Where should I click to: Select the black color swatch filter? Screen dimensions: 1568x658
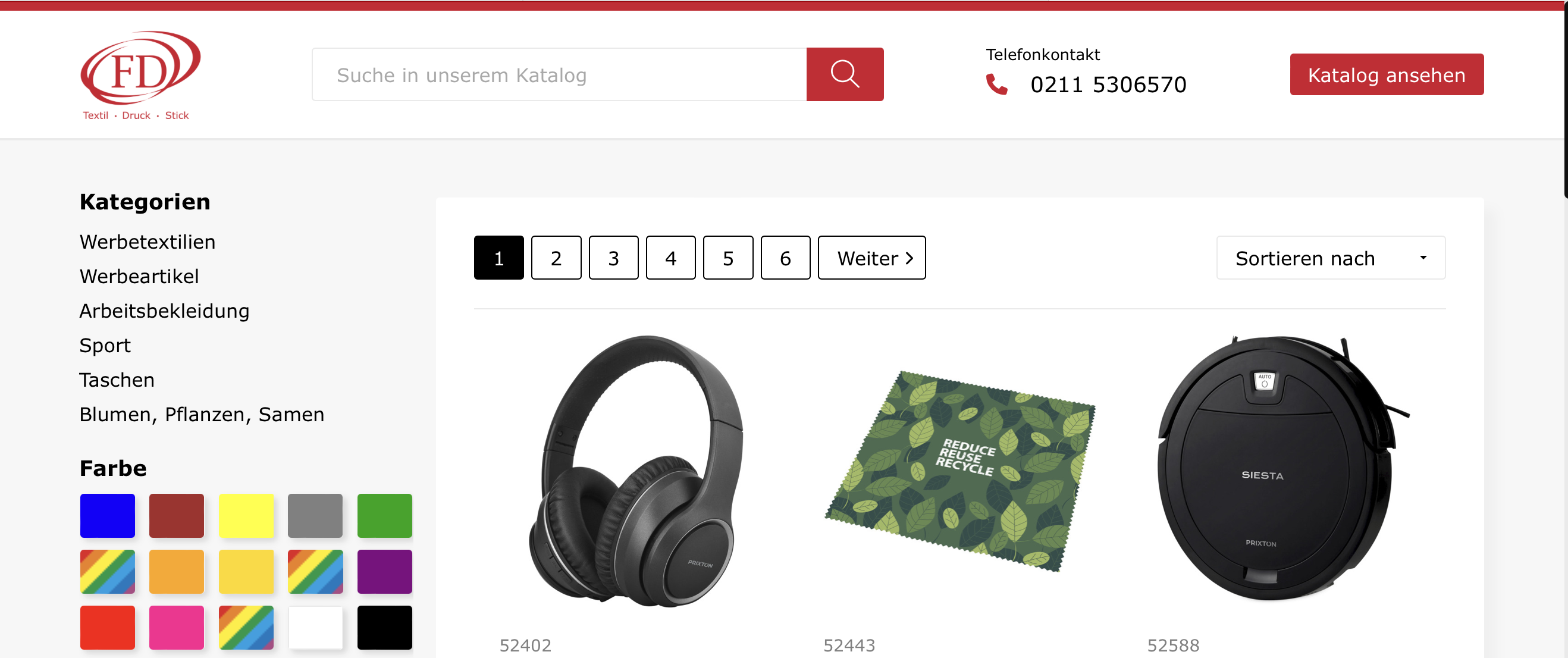384,627
